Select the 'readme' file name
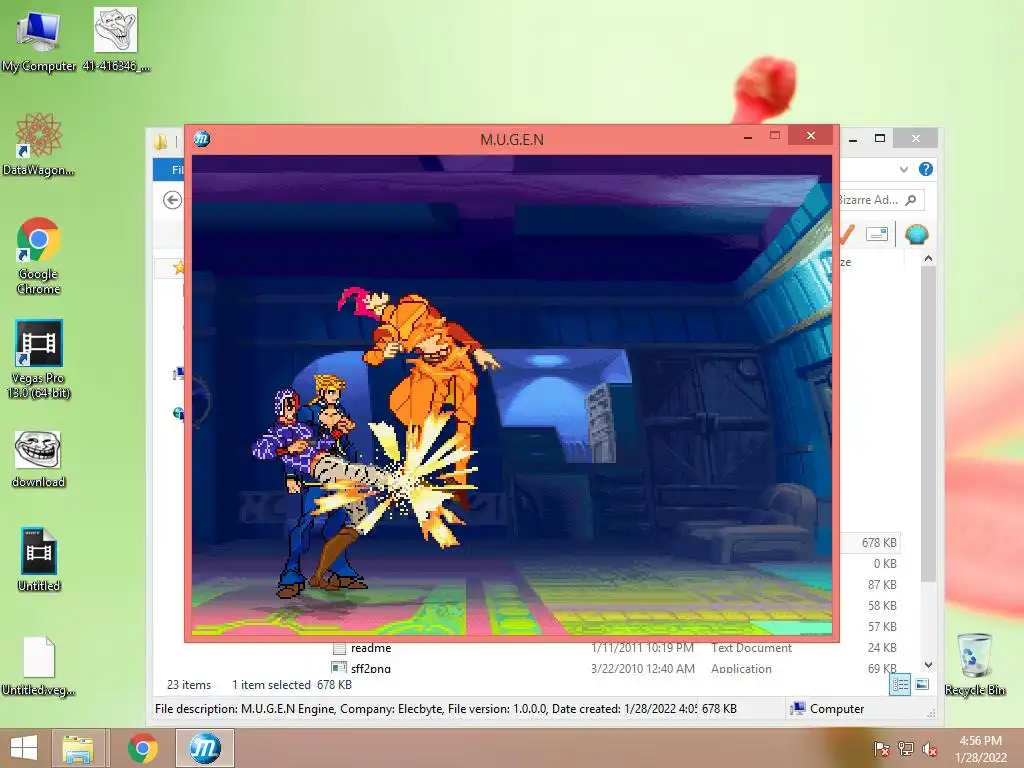 pos(371,648)
